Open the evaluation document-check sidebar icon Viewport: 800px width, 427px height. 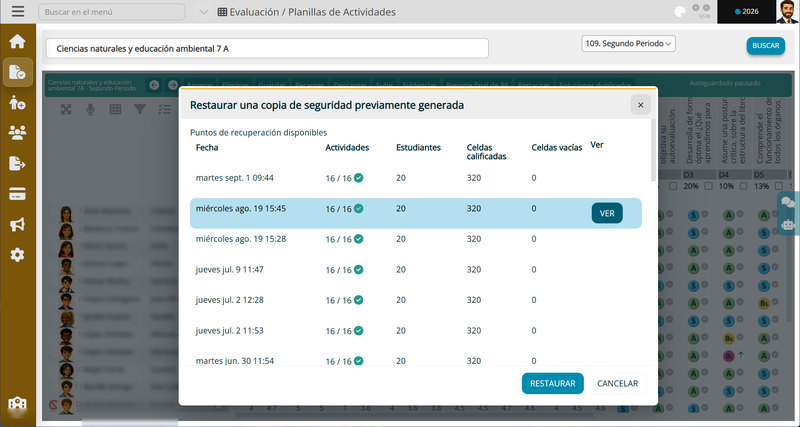tap(17, 72)
